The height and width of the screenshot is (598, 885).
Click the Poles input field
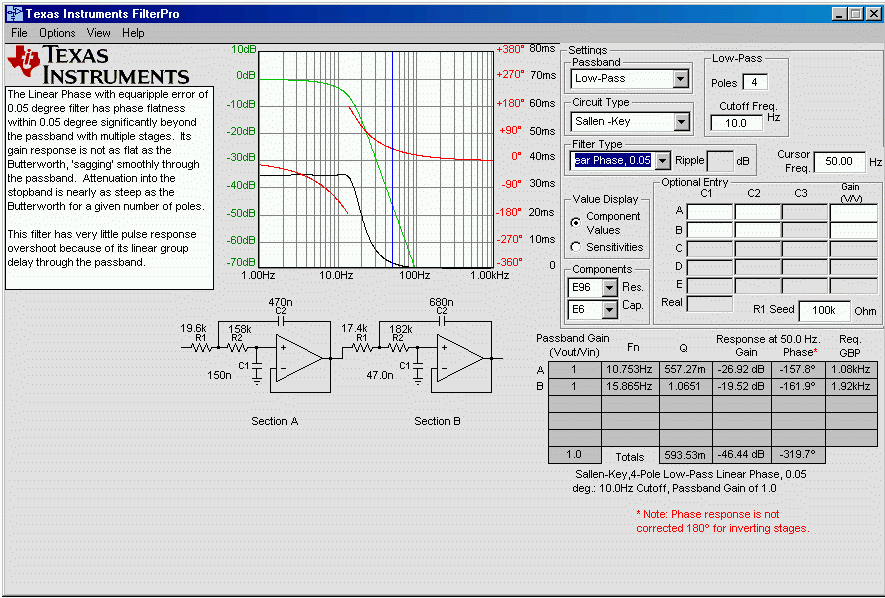tap(754, 82)
